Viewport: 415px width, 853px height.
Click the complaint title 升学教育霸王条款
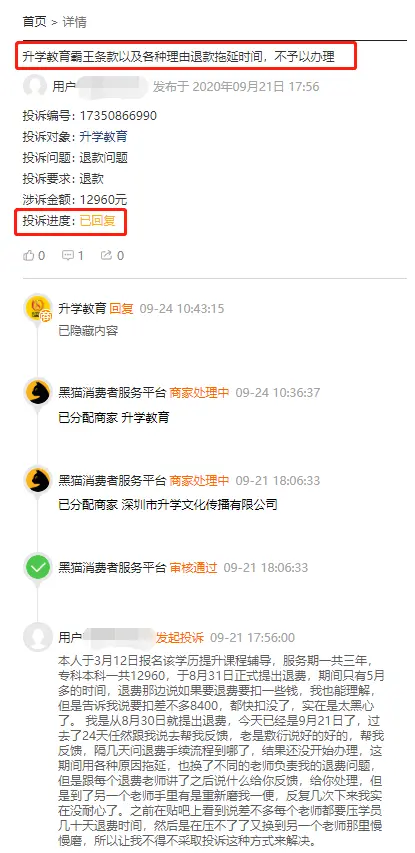pyautogui.click(x=178, y=55)
